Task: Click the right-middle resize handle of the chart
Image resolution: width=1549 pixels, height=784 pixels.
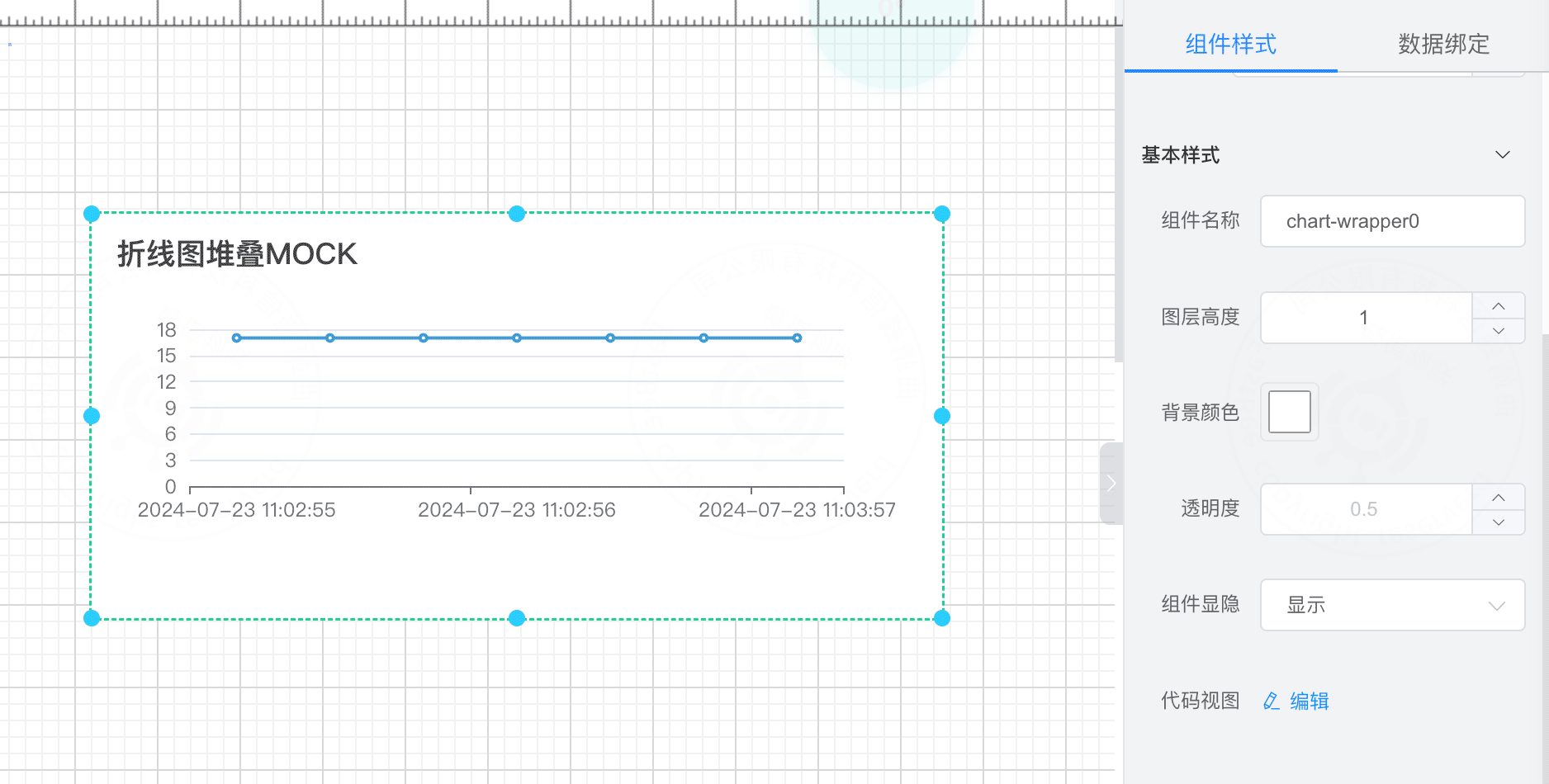Action: point(942,416)
